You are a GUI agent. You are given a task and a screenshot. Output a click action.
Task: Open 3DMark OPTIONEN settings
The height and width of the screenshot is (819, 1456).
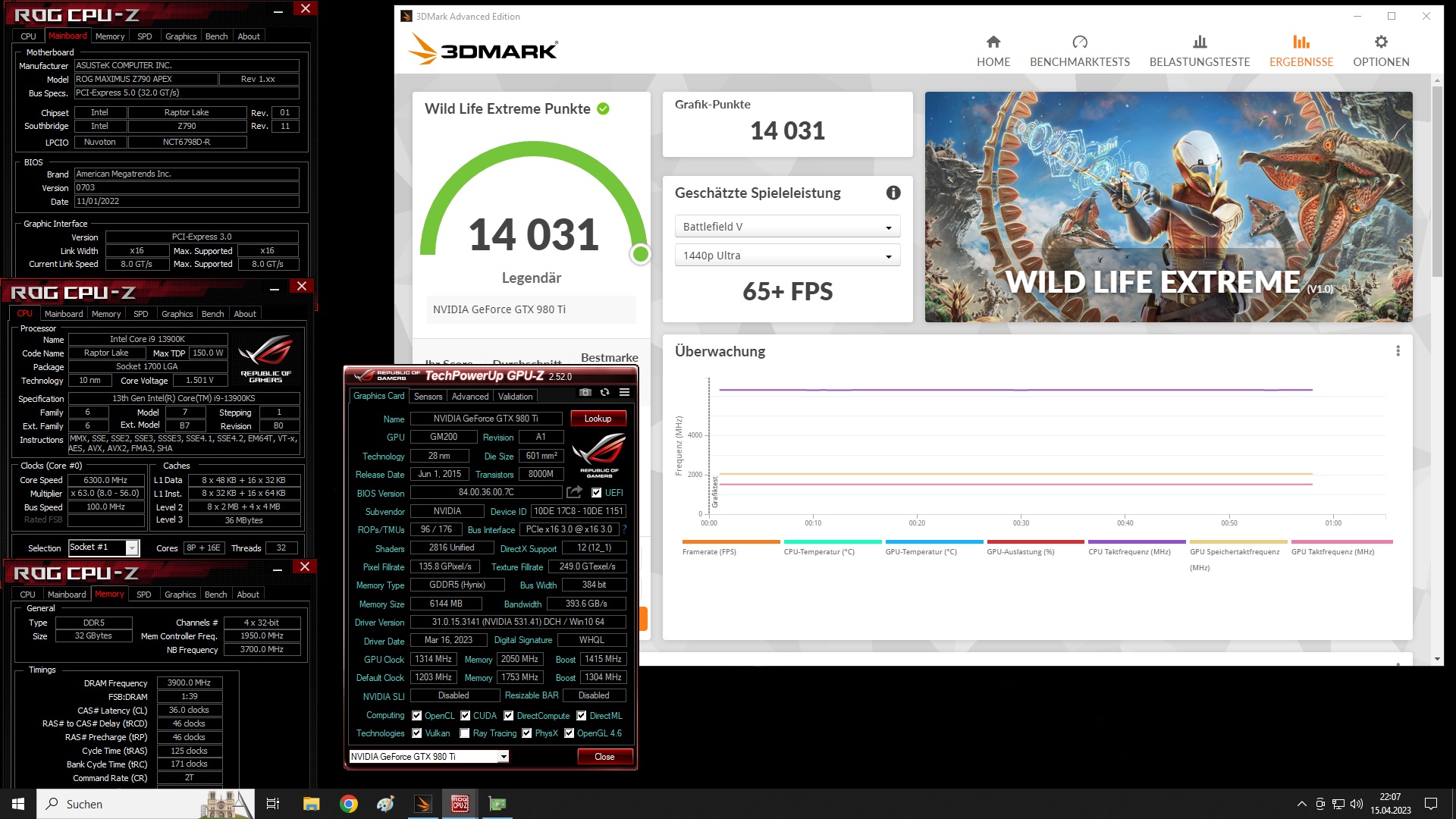click(x=1381, y=51)
